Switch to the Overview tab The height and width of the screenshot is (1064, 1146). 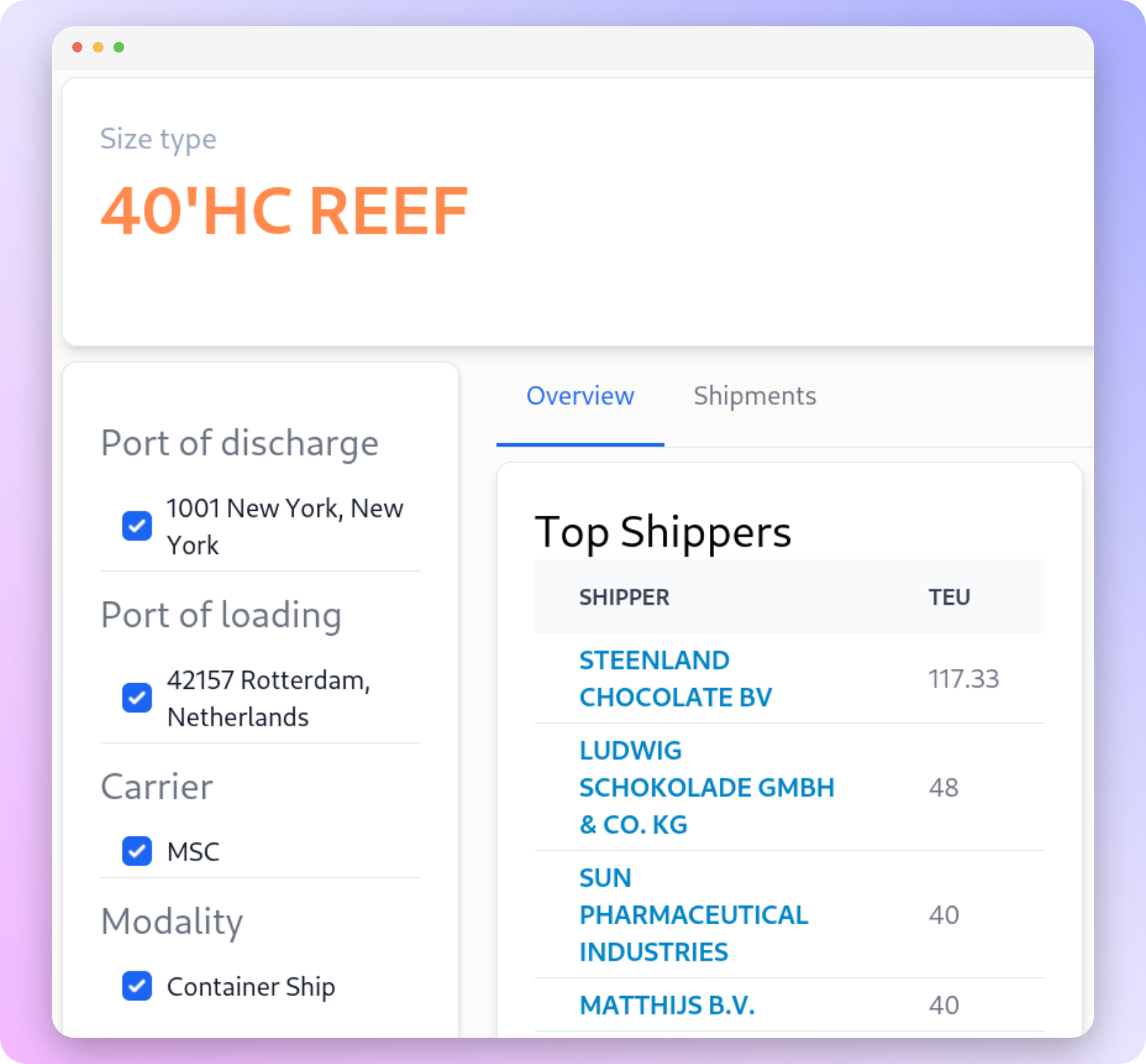pyautogui.click(x=580, y=396)
